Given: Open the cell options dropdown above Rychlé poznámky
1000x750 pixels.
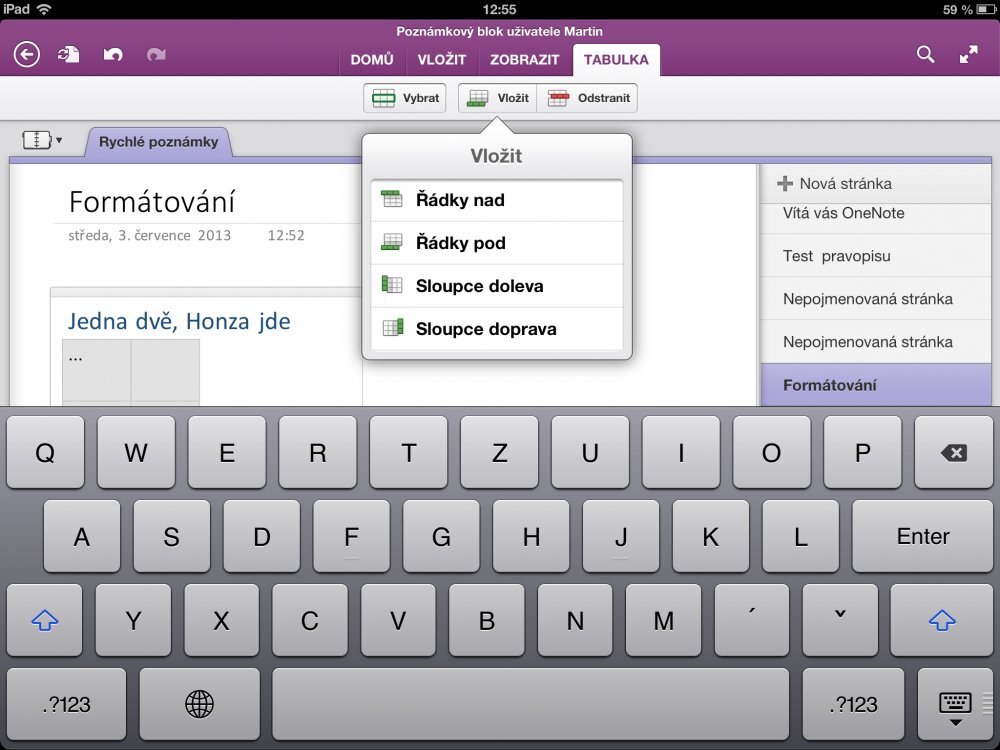Looking at the screenshot, I should [42, 140].
